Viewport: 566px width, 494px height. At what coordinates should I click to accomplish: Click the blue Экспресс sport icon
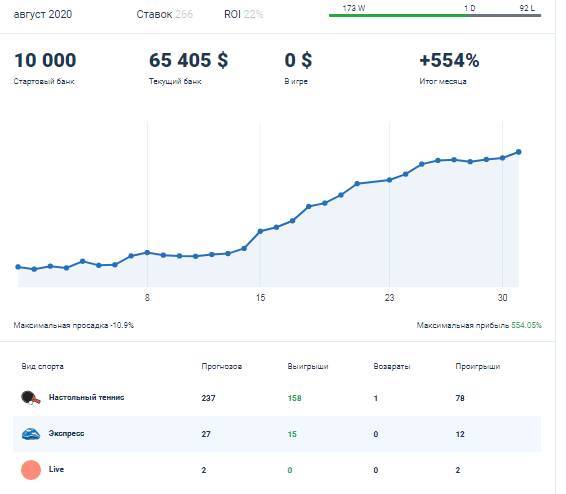point(31,433)
